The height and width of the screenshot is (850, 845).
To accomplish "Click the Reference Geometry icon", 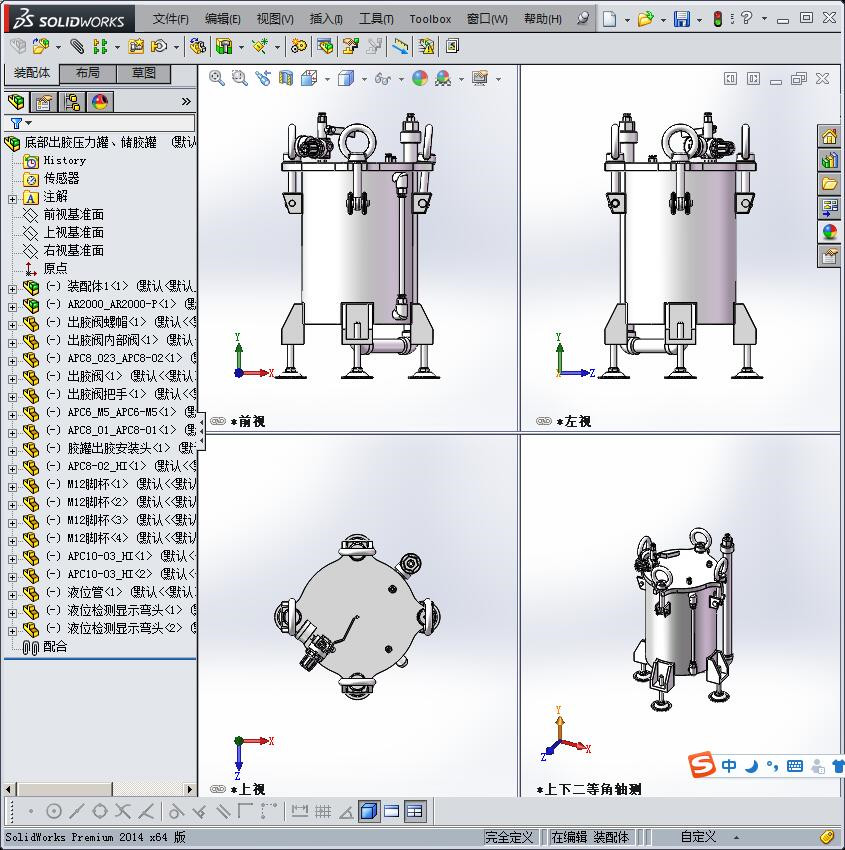I will pyautogui.click(x=260, y=47).
